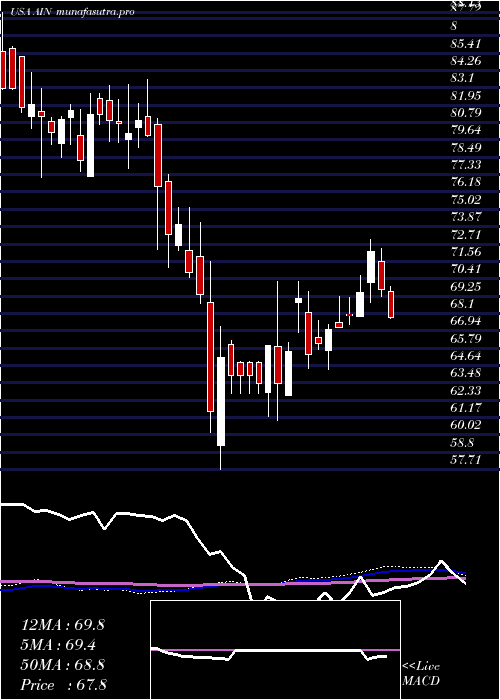Click the 80.79 axis value
The height and width of the screenshot is (700, 500).
pyautogui.click(x=466, y=113)
